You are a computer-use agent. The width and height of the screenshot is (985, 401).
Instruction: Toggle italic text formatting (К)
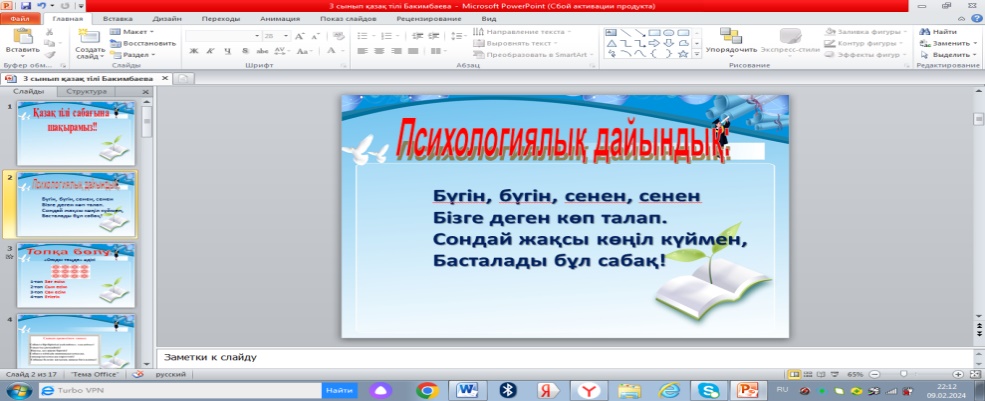pos(209,52)
